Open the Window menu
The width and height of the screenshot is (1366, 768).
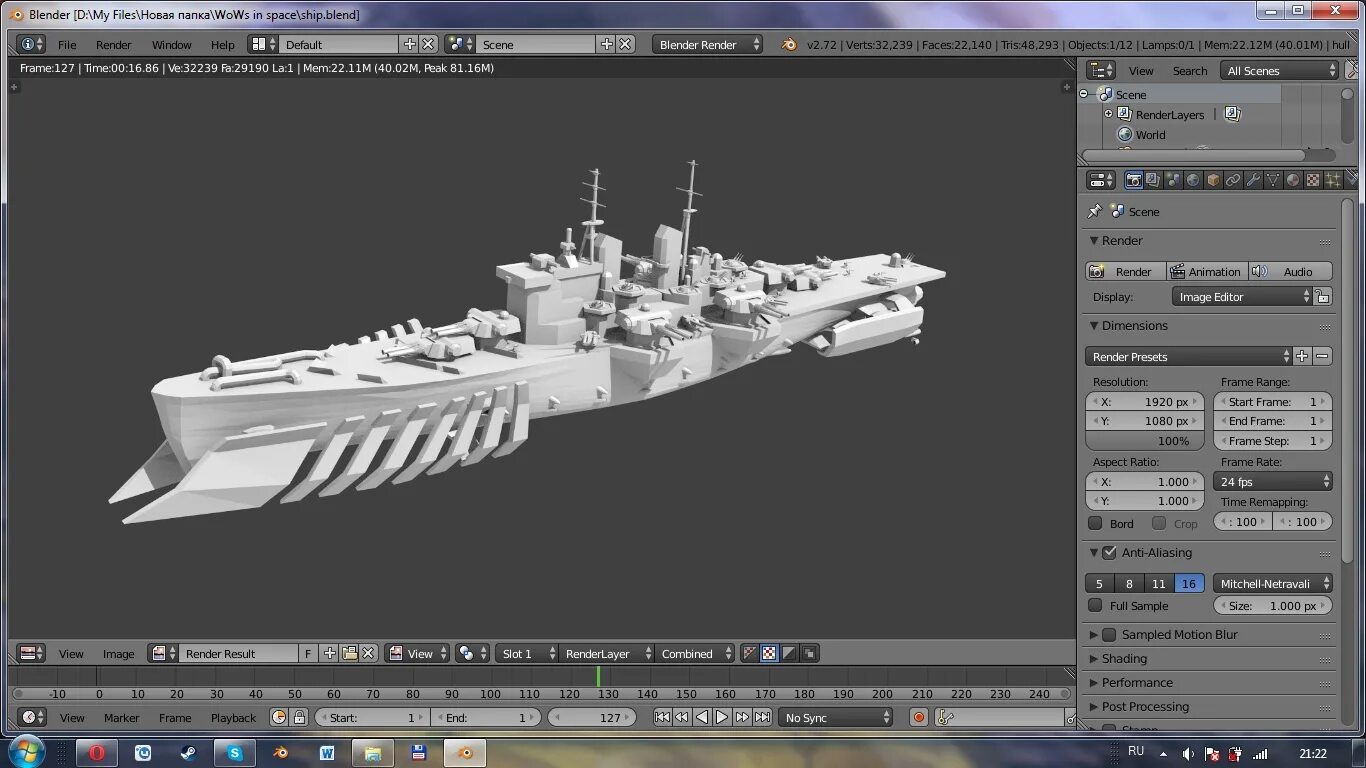coord(172,44)
